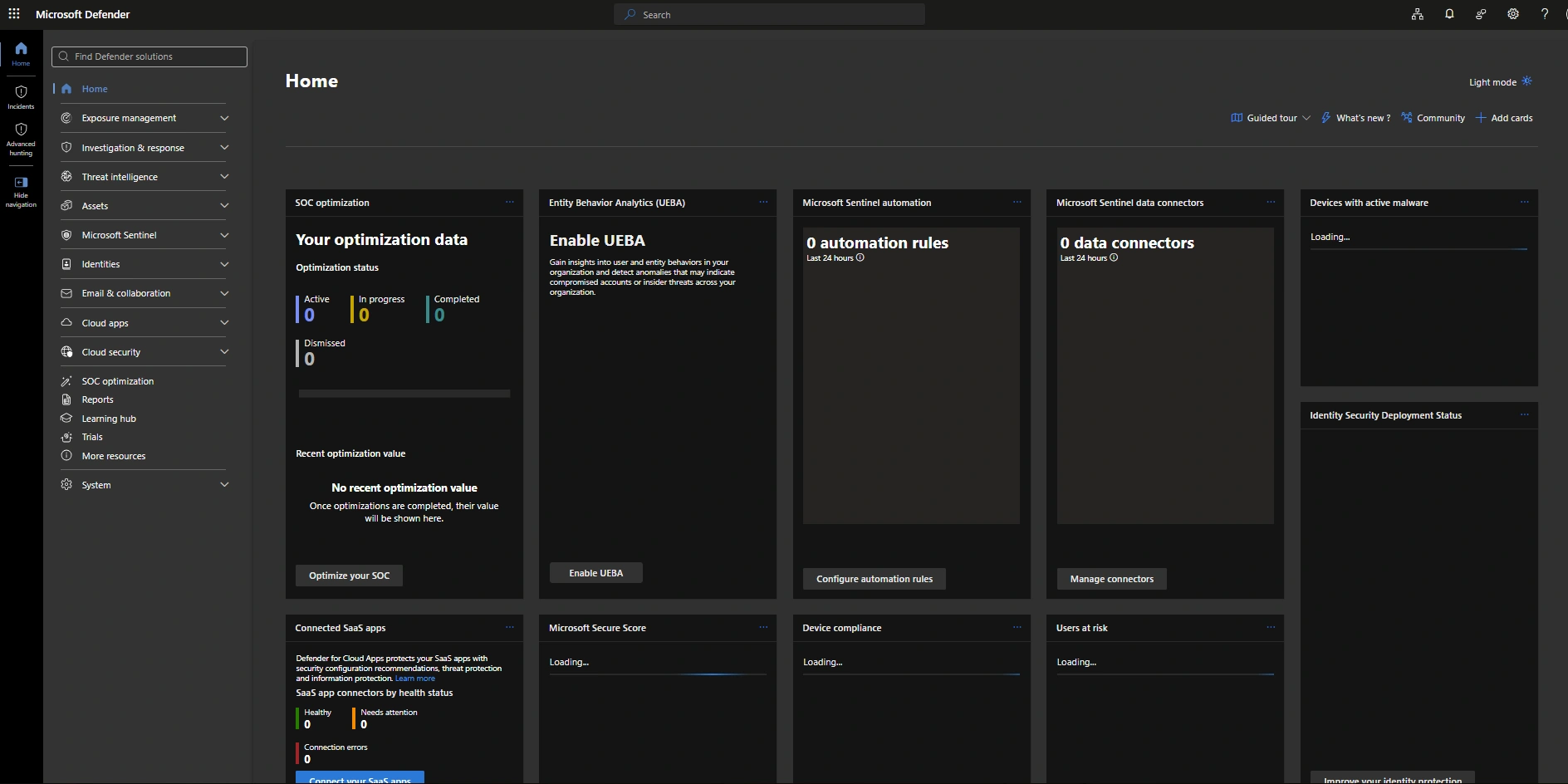Click the Completed optimization count
This screenshot has width=1568, height=784.
click(x=439, y=315)
